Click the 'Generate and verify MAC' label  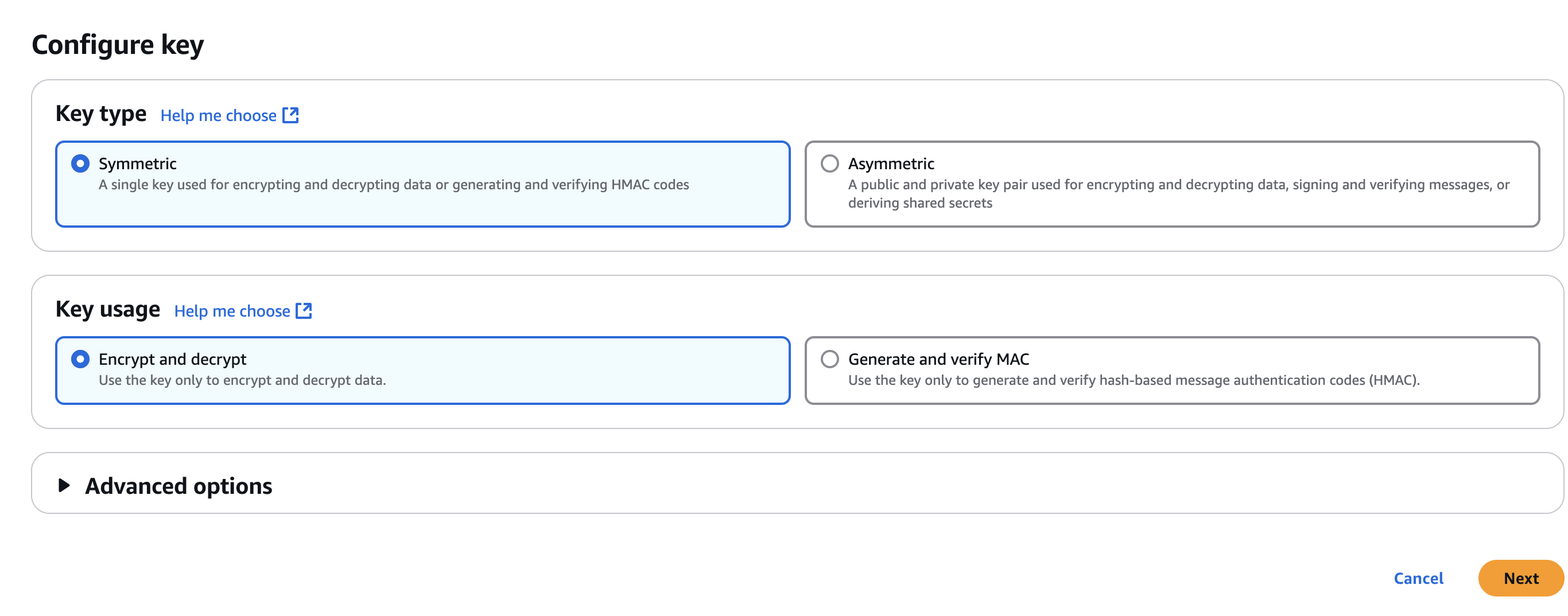pyautogui.click(x=938, y=360)
